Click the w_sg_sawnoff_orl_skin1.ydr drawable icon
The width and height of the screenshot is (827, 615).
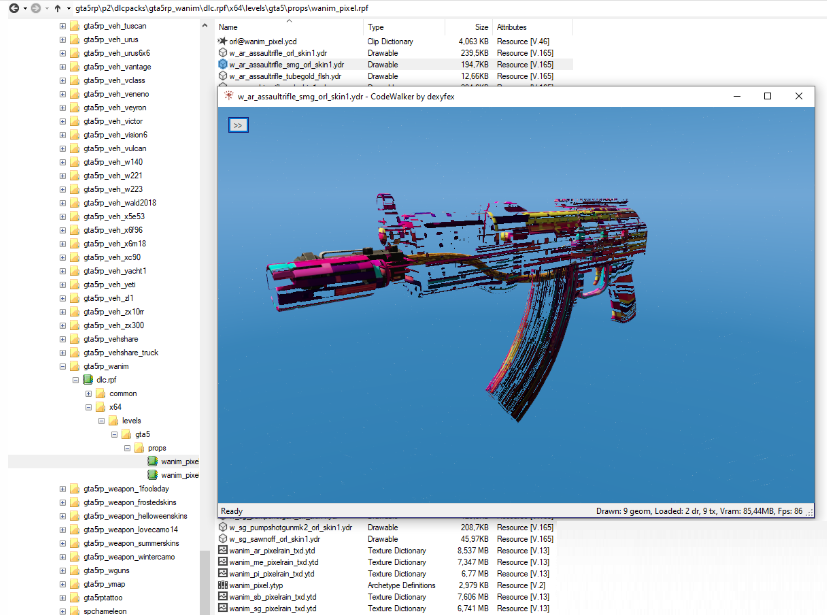click(223, 539)
